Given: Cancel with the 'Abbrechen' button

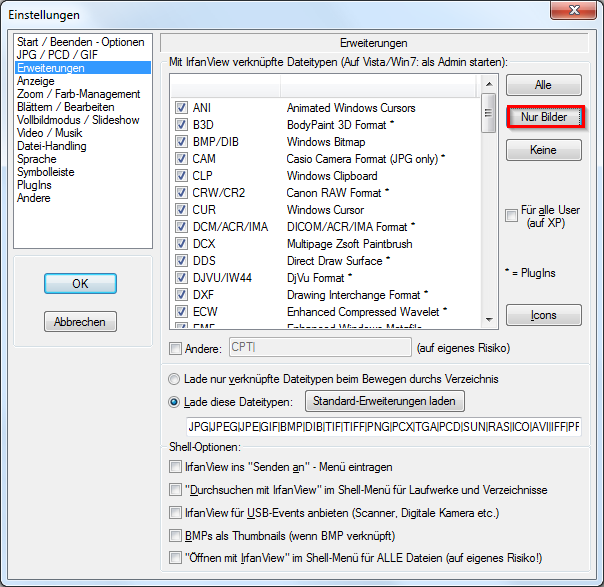Looking at the screenshot, I should tap(80, 322).
